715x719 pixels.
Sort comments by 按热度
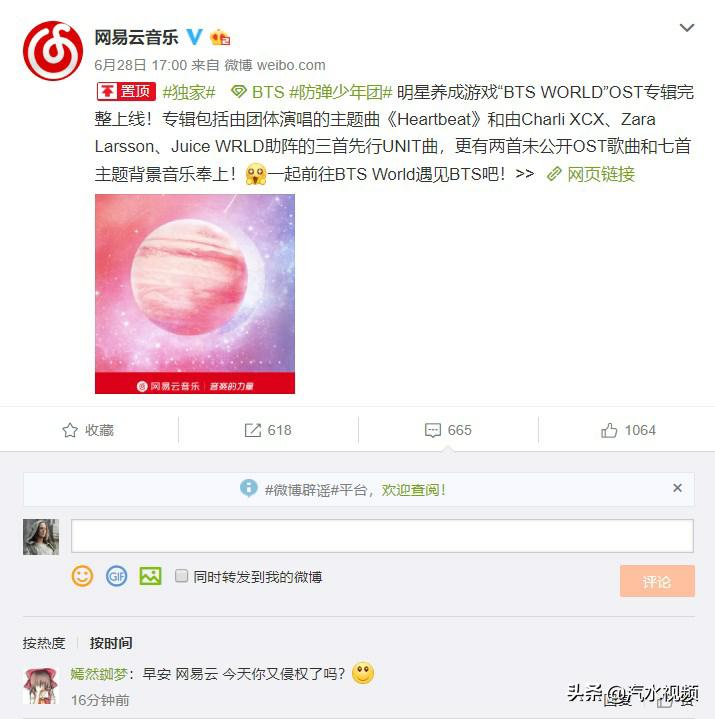point(44,643)
